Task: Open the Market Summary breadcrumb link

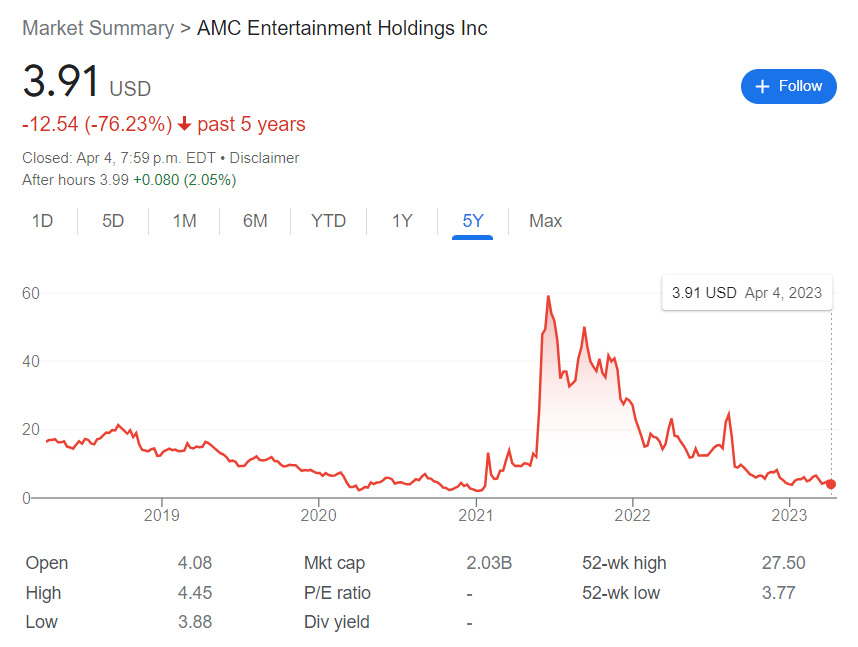Action: [x=97, y=28]
